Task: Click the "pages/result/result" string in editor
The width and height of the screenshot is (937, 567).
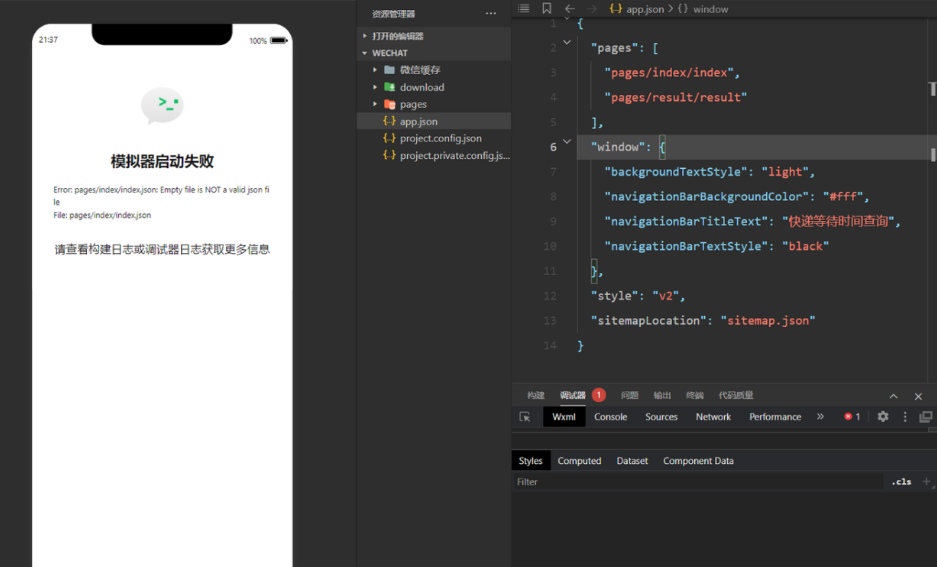Action: (675, 97)
